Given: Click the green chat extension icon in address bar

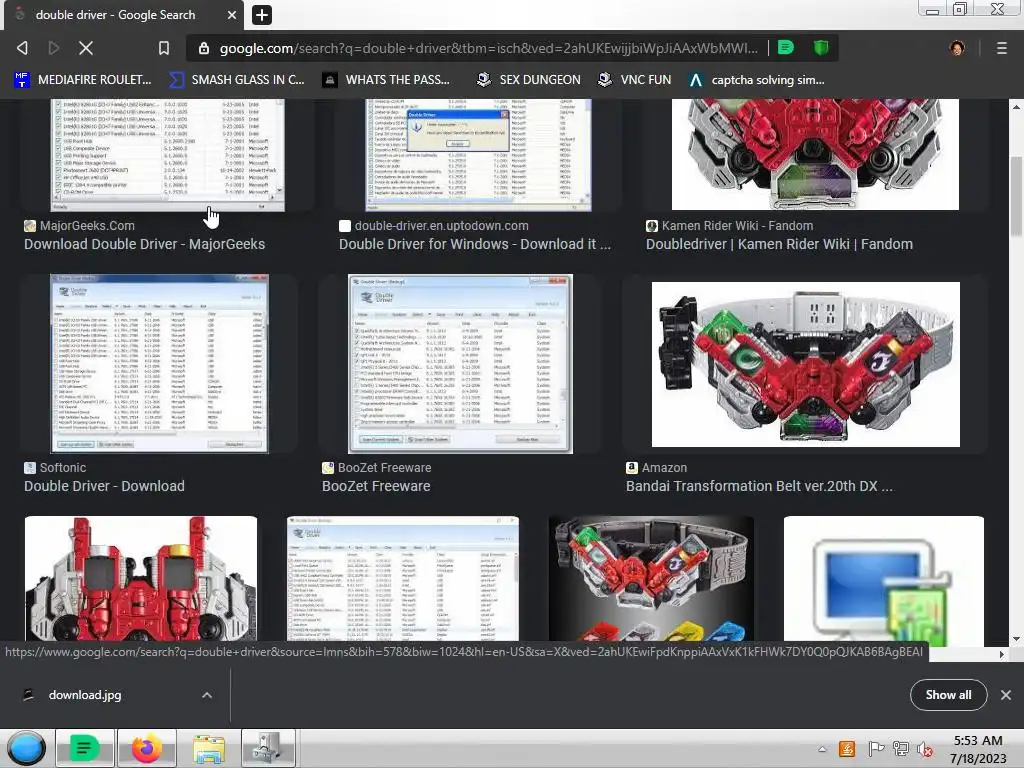Looking at the screenshot, I should click(x=786, y=48).
